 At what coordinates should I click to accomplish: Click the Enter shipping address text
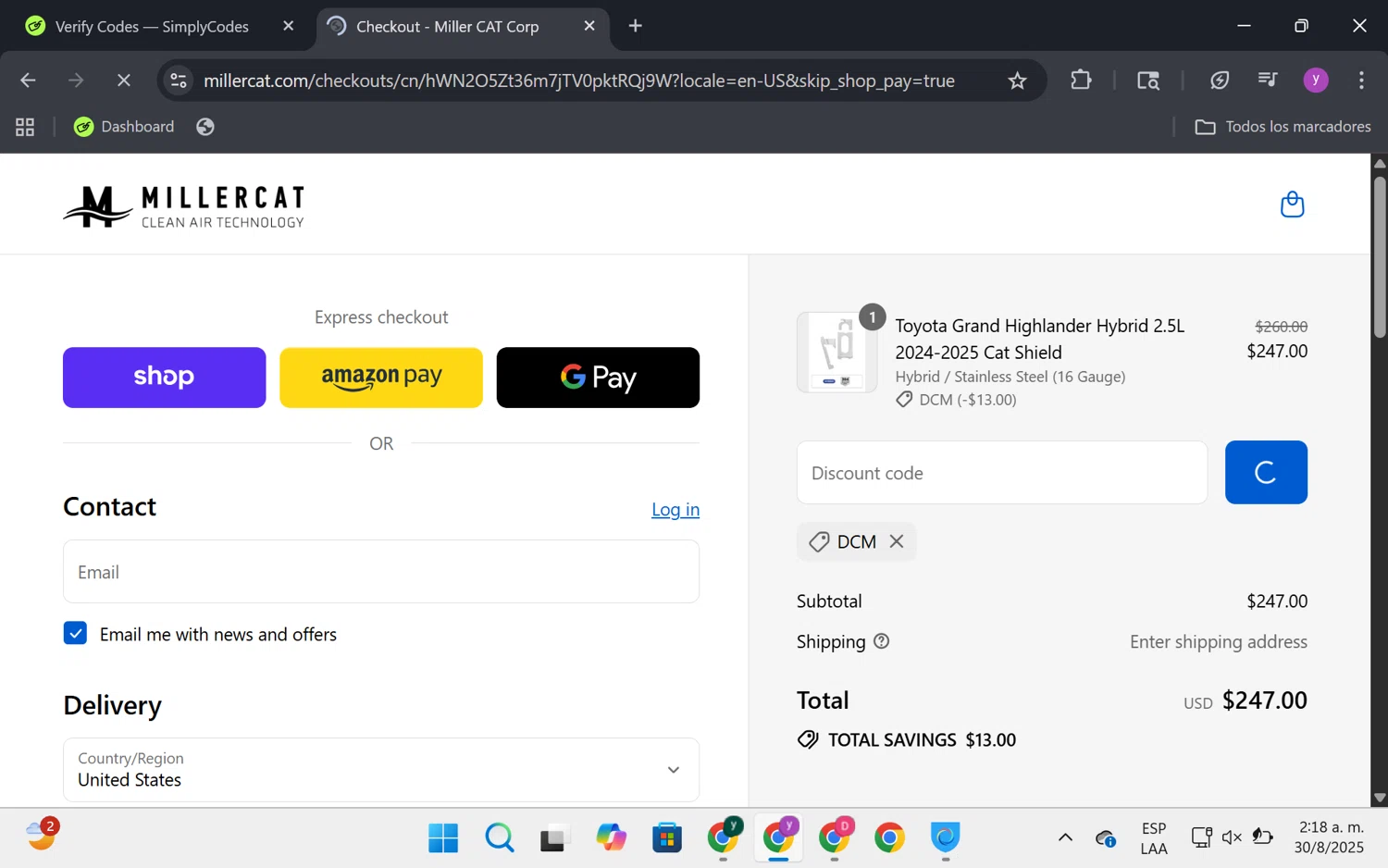pos(1219,641)
